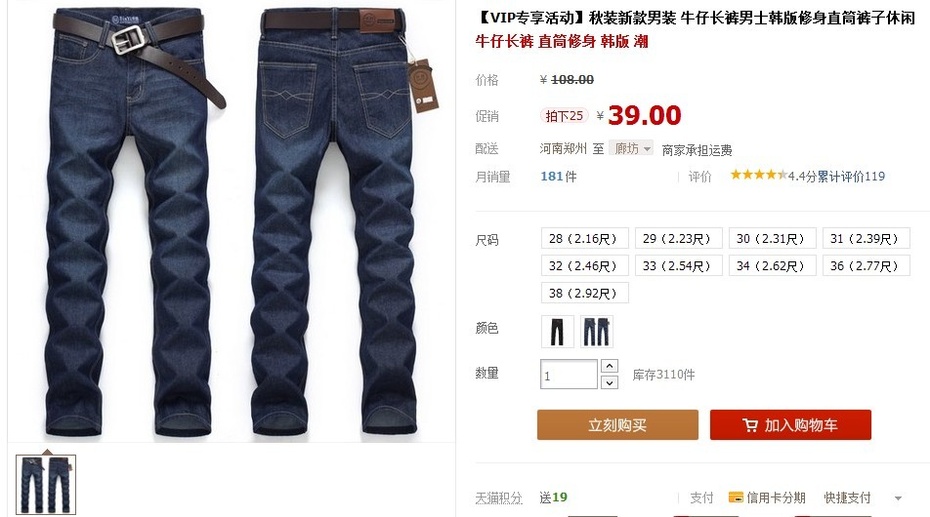Select the blue jeans color swatch

click(x=597, y=331)
